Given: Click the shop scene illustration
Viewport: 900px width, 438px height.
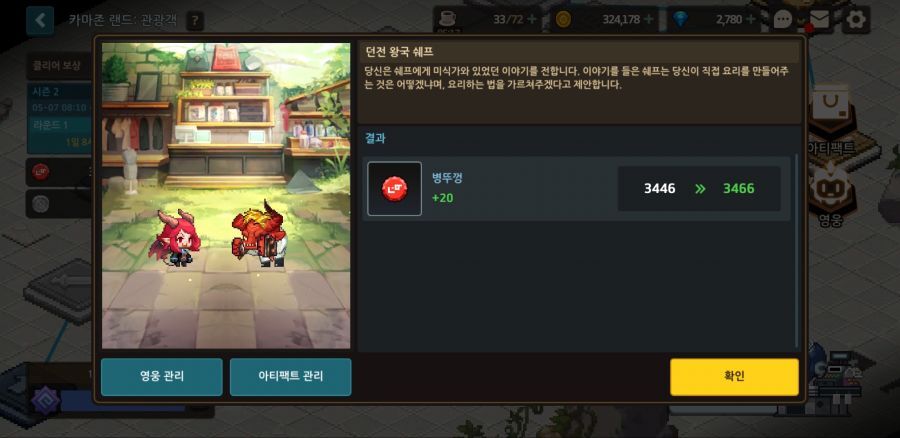Looking at the screenshot, I should [226, 196].
